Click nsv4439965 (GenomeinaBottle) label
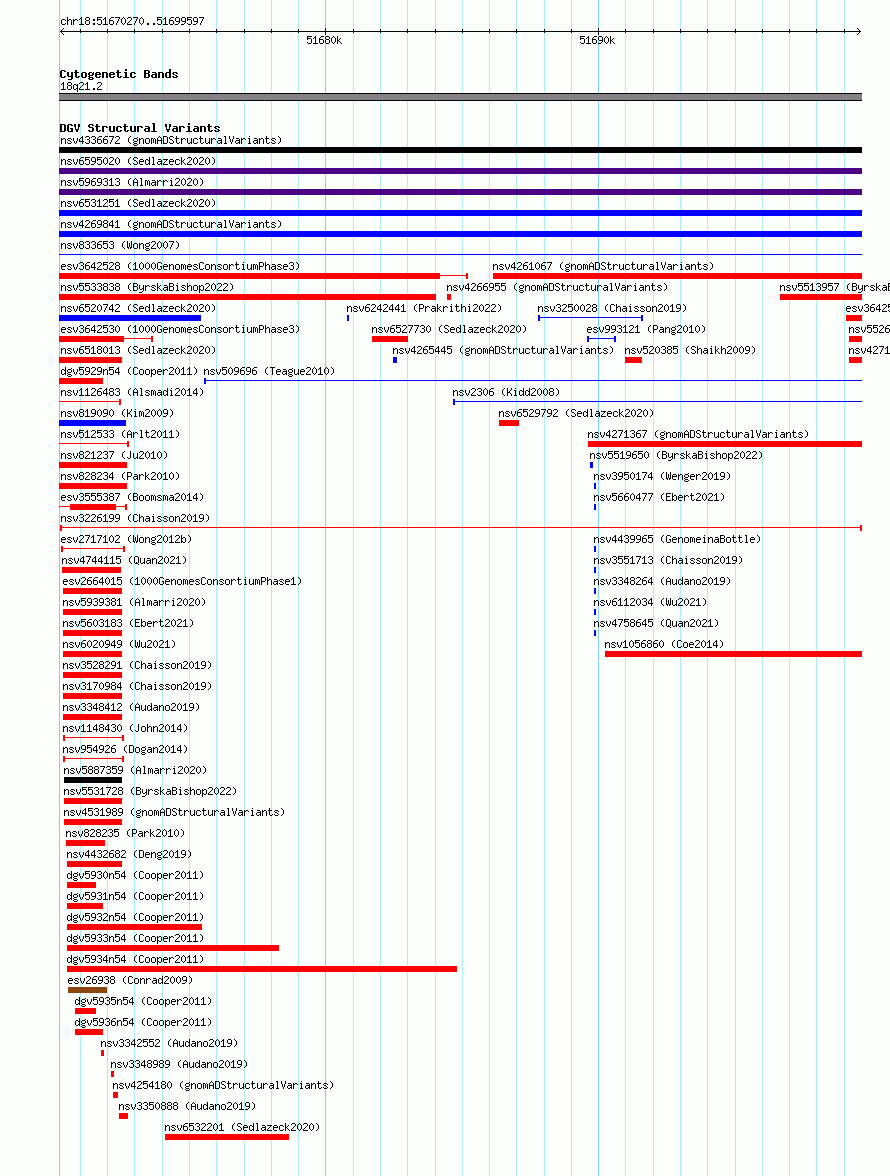Screen dimensions: 890x1176 [677, 539]
